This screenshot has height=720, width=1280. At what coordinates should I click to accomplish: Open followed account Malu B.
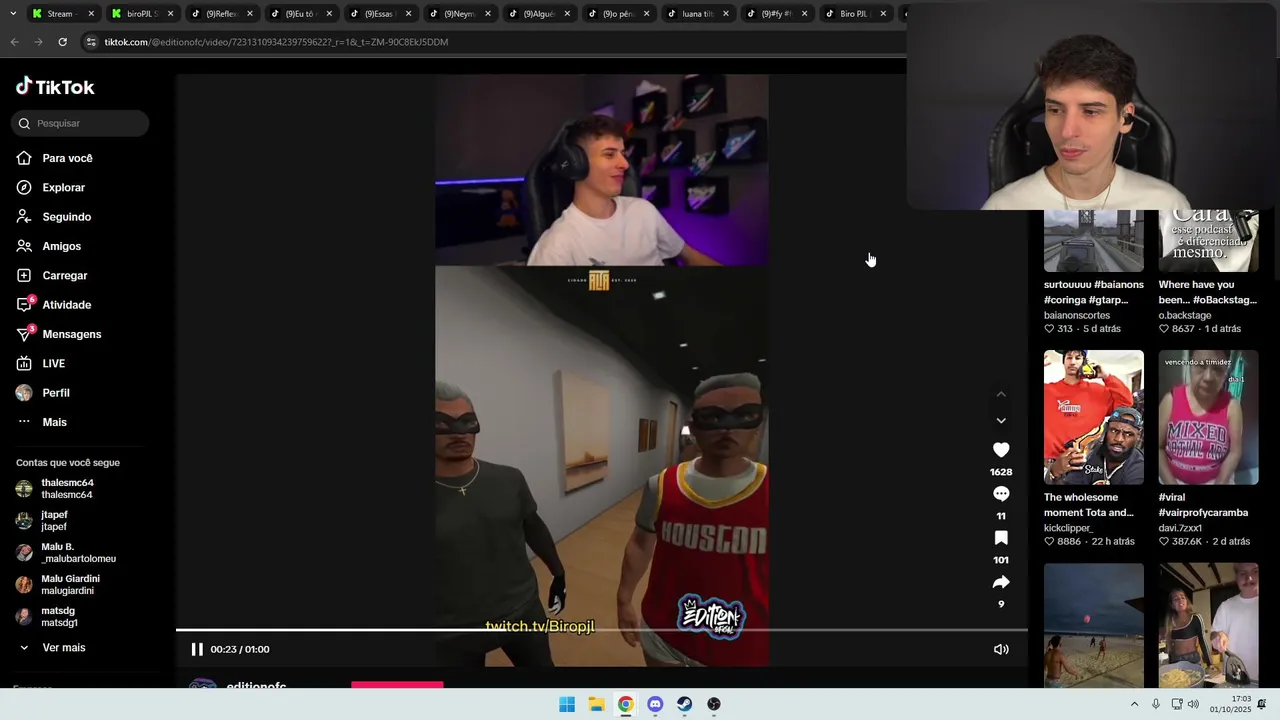click(x=66, y=553)
